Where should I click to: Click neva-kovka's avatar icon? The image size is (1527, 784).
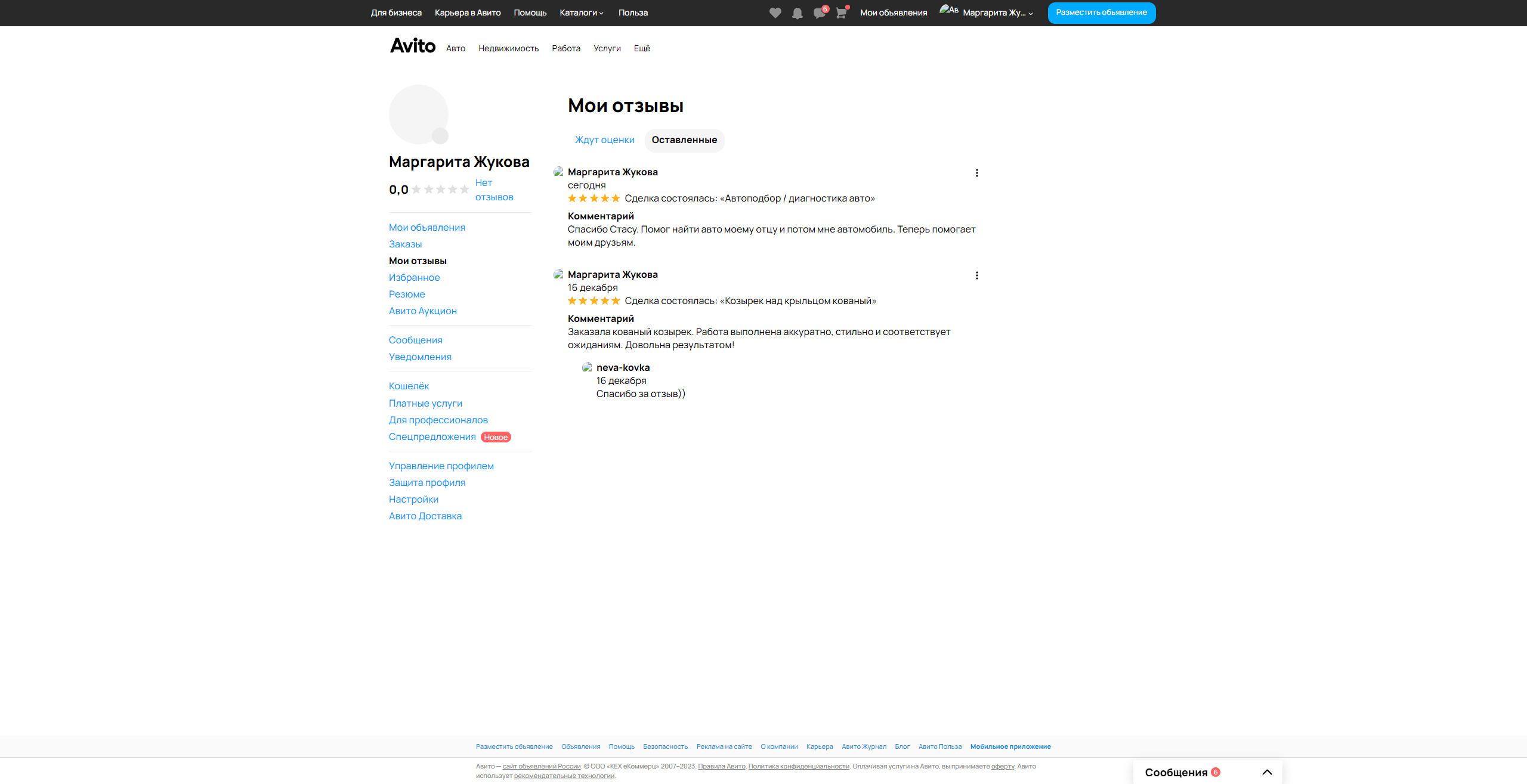(x=587, y=367)
